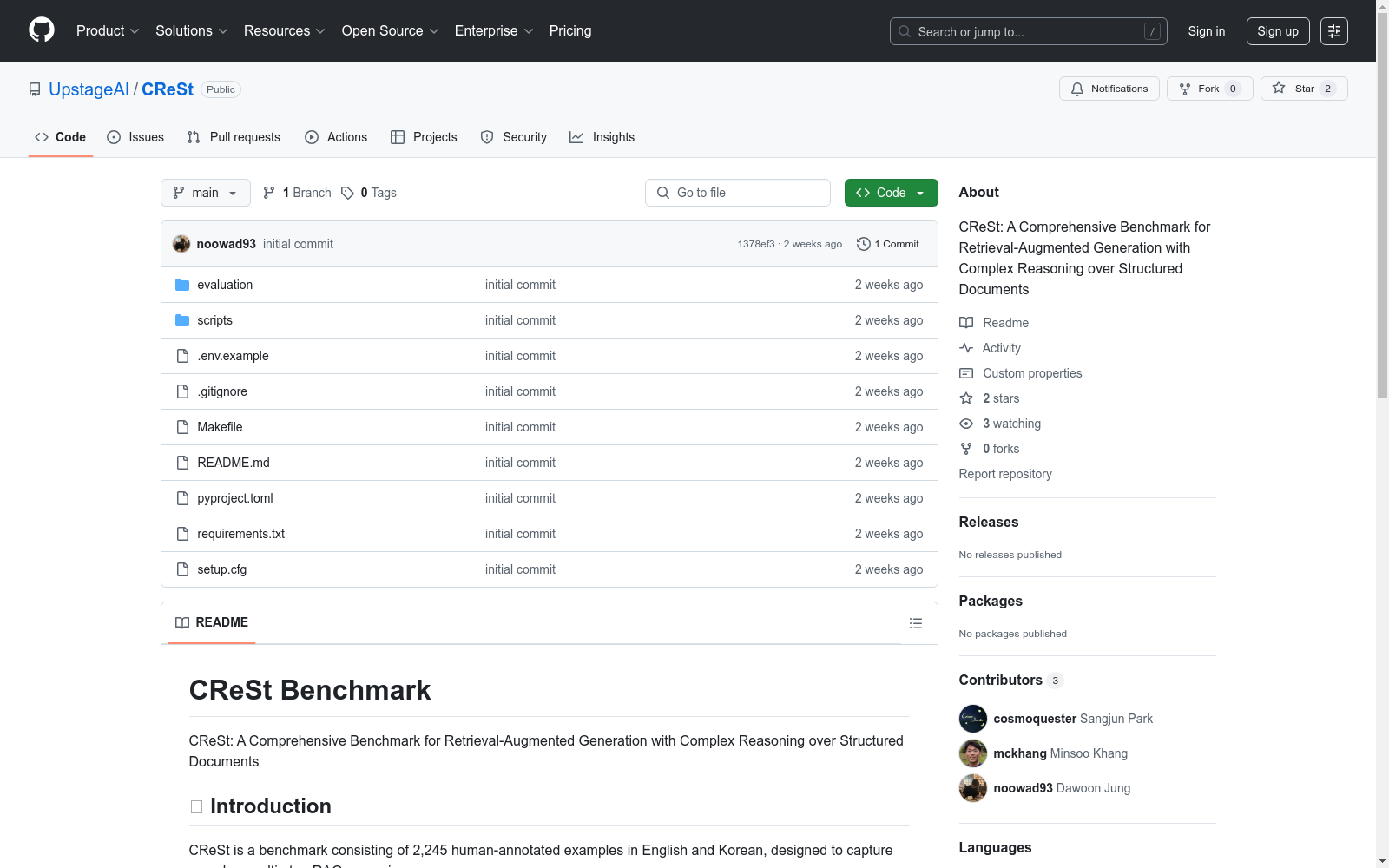Expand the Product menu
Viewport: 1389px width, 868px height.
click(x=108, y=31)
